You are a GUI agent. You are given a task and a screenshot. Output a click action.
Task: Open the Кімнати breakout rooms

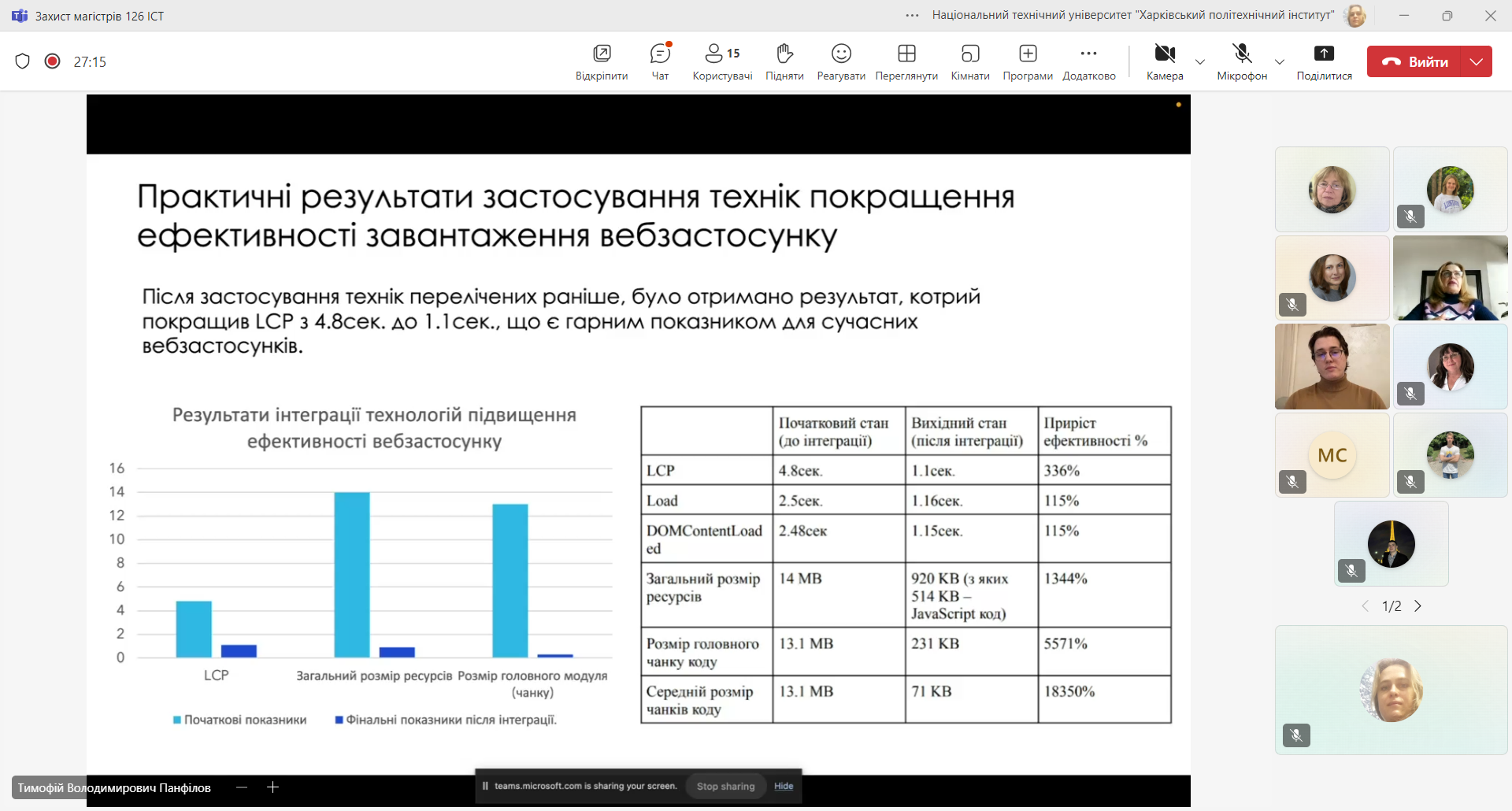[969, 61]
